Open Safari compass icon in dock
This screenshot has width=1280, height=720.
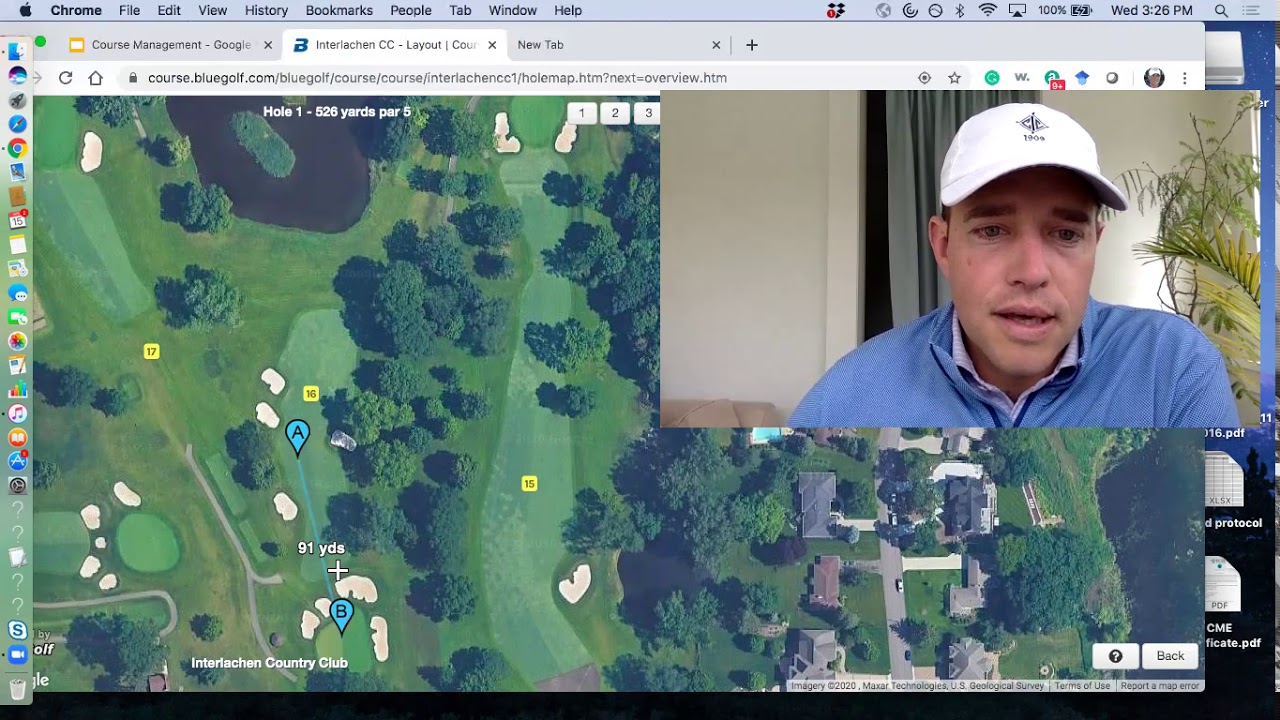[x=17, y=124]
